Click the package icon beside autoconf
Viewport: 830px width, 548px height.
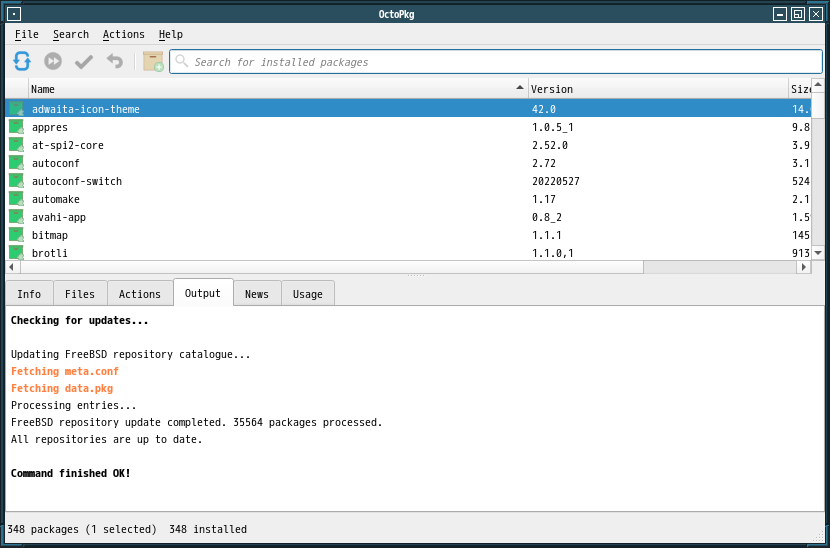[16, 163]
